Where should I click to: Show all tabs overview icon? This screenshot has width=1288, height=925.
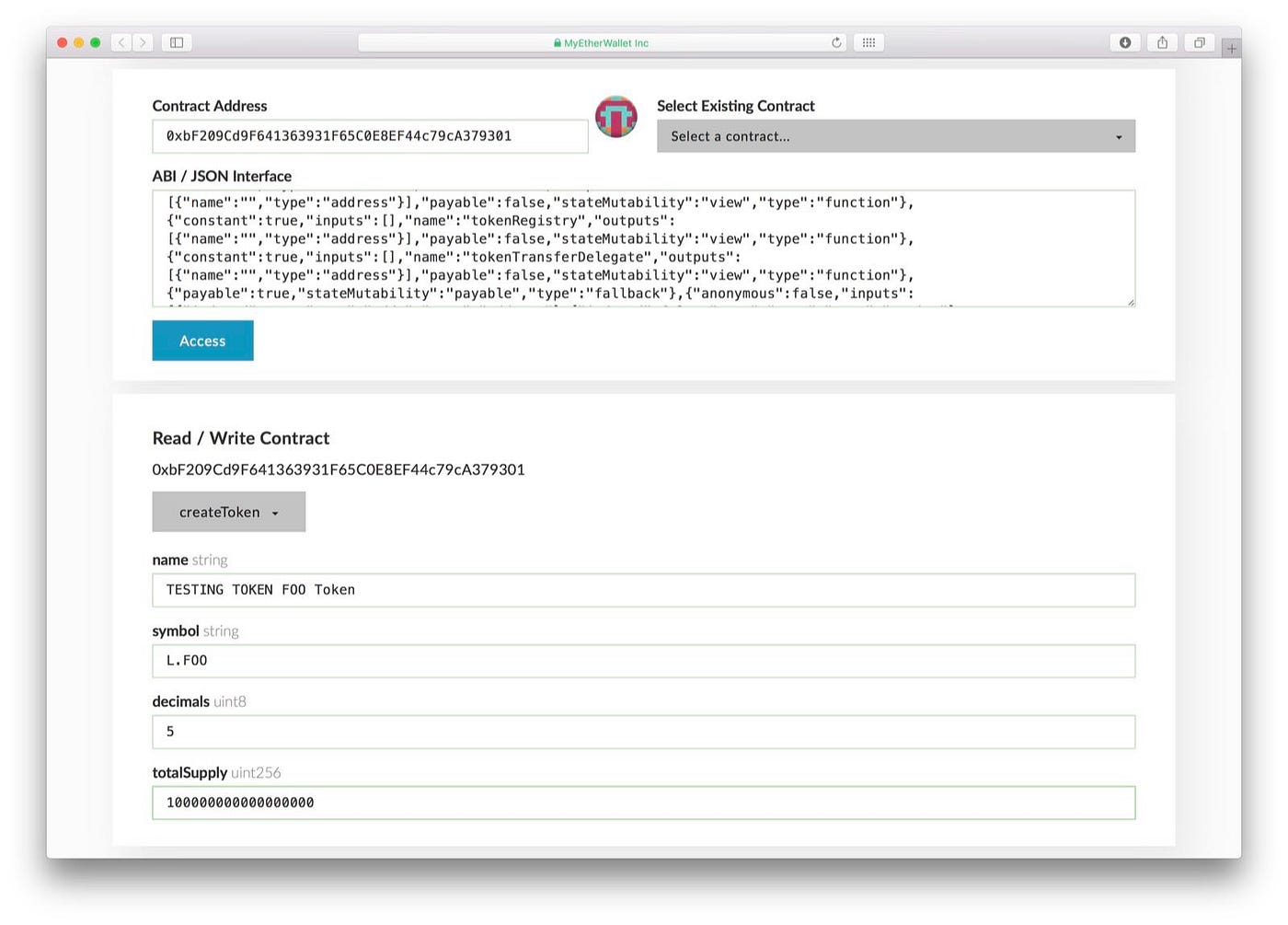tap(1200, 42)
